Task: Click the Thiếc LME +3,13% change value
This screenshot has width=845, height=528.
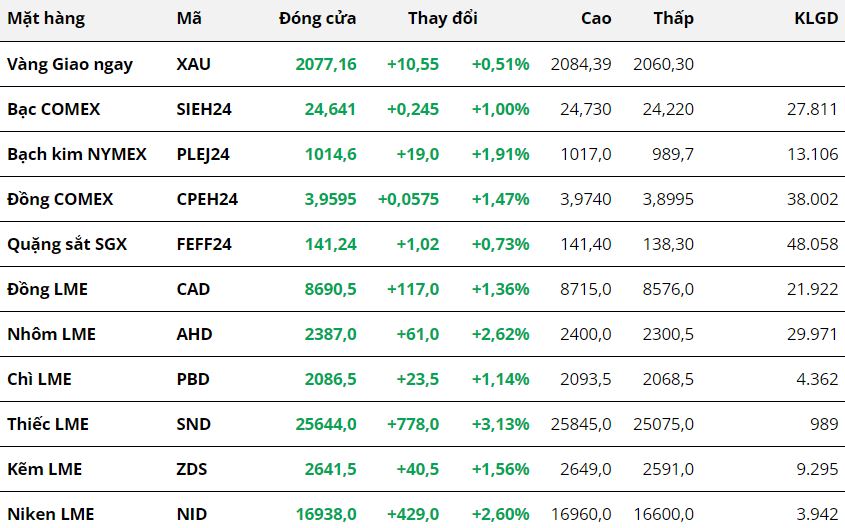Action: point(500,424)
